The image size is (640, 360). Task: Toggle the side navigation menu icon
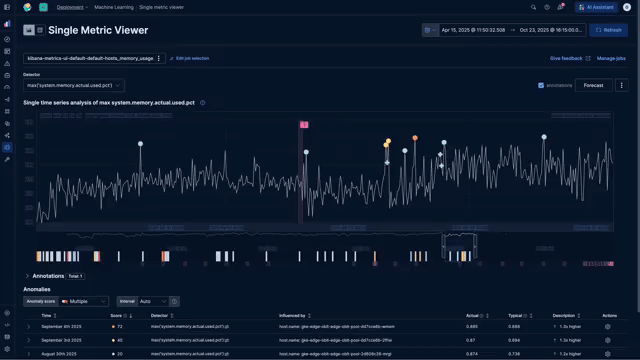pyautogui.click(x=7, y=7)
